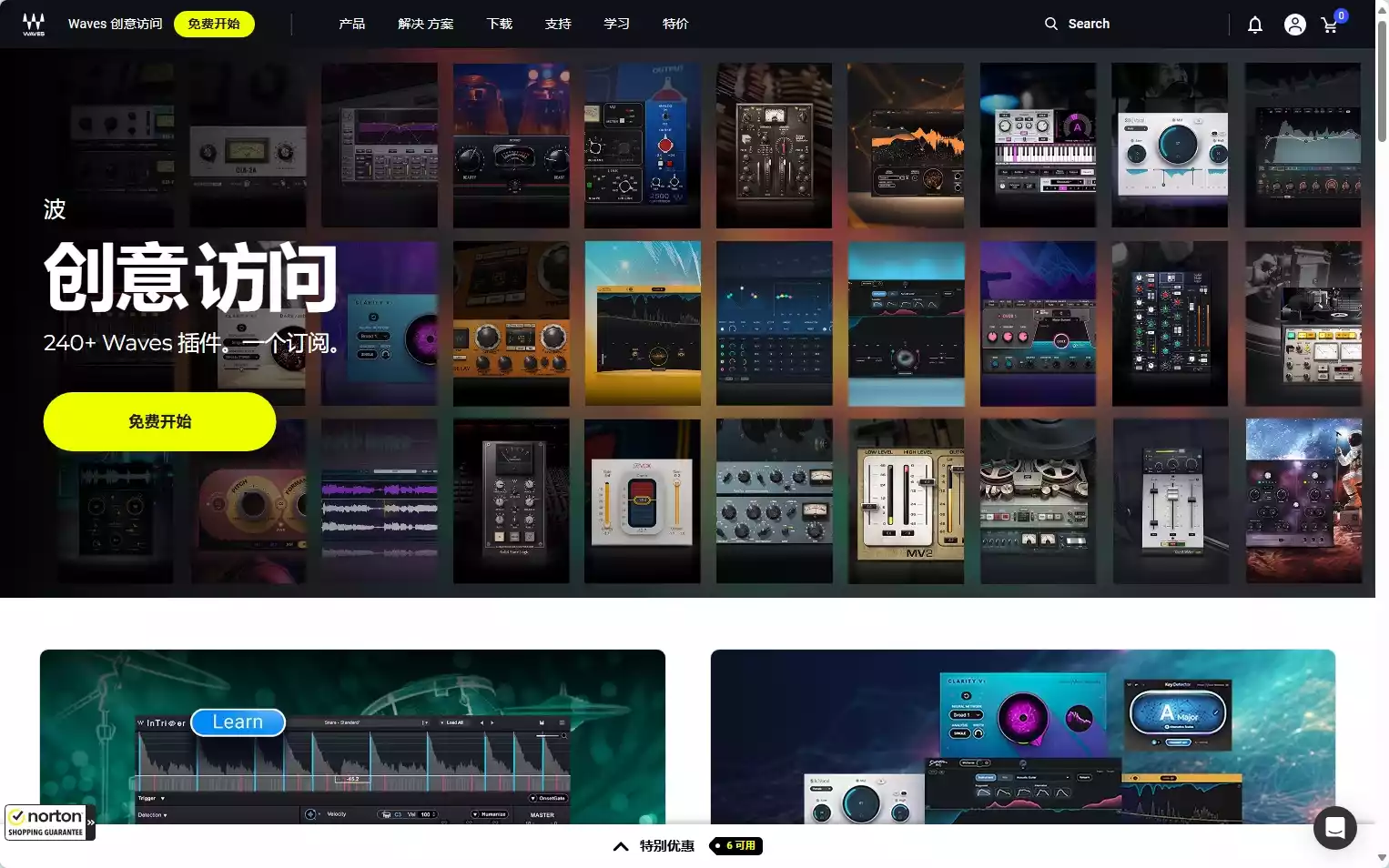Click the large yellow 免费开始 hero button
Viewport: 1389px width, 868px height.
[x=159, y=421]
